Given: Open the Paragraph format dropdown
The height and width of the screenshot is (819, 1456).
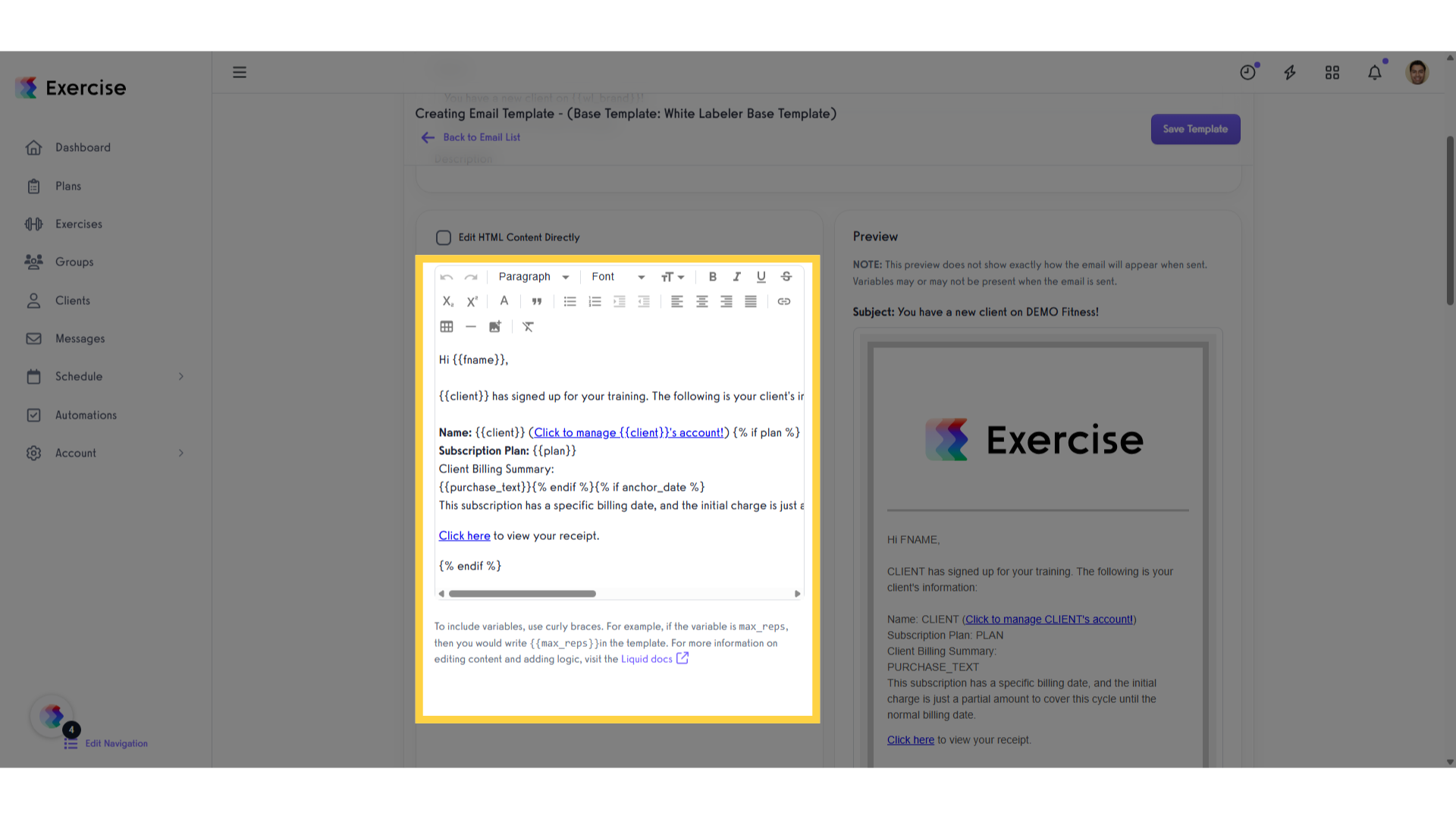Looking at the screenshot, I should point(534,277).
